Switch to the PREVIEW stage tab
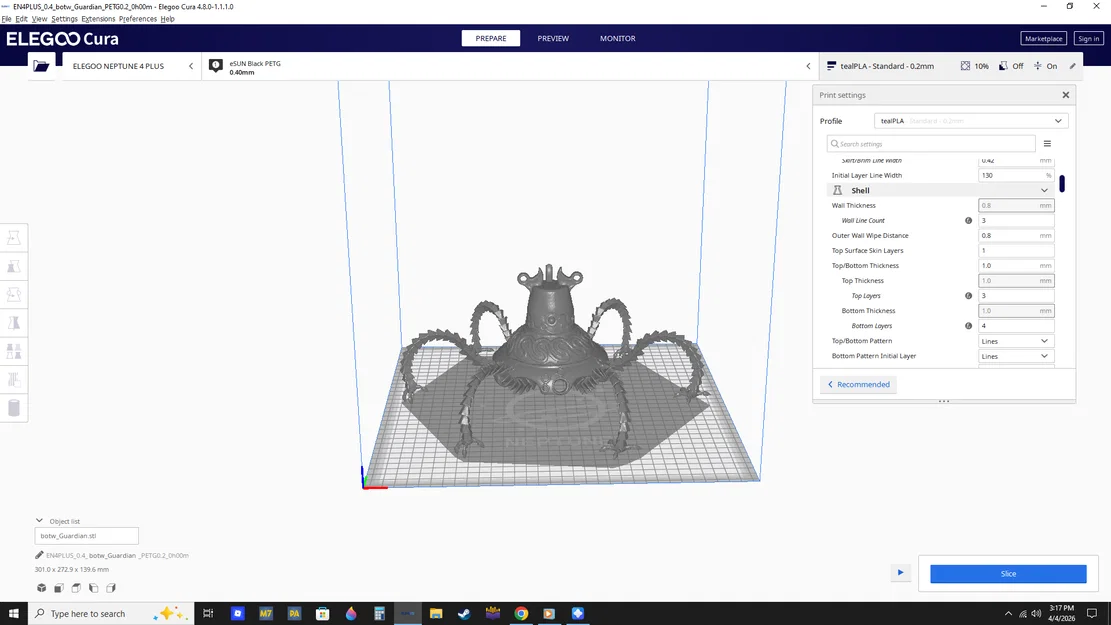The height and width of the screenshot is (625, 1111). tap(553, 38)
